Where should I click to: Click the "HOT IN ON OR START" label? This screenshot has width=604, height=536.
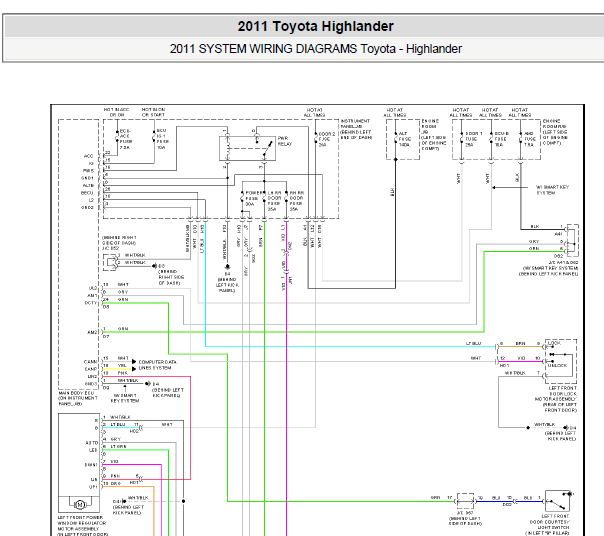[x=153, y=112]
